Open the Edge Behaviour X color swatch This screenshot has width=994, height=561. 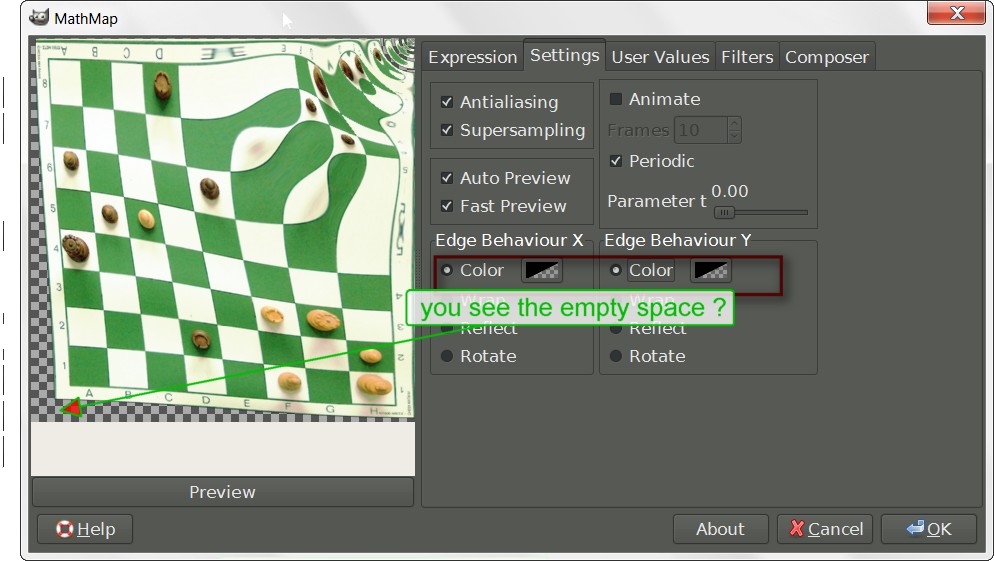click(x=542, y=271)
